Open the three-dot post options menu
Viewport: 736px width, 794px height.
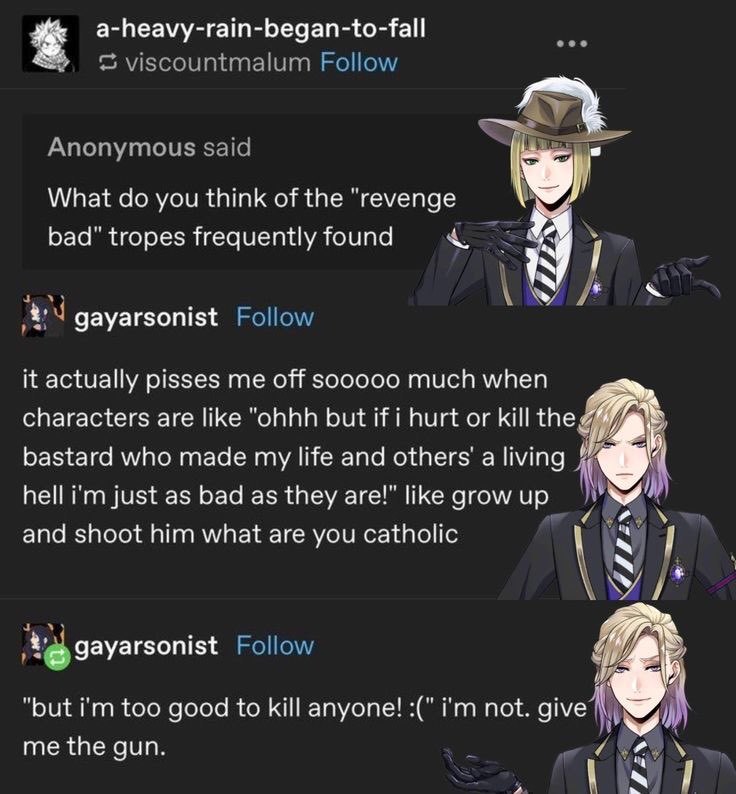(x=572, y=44)
